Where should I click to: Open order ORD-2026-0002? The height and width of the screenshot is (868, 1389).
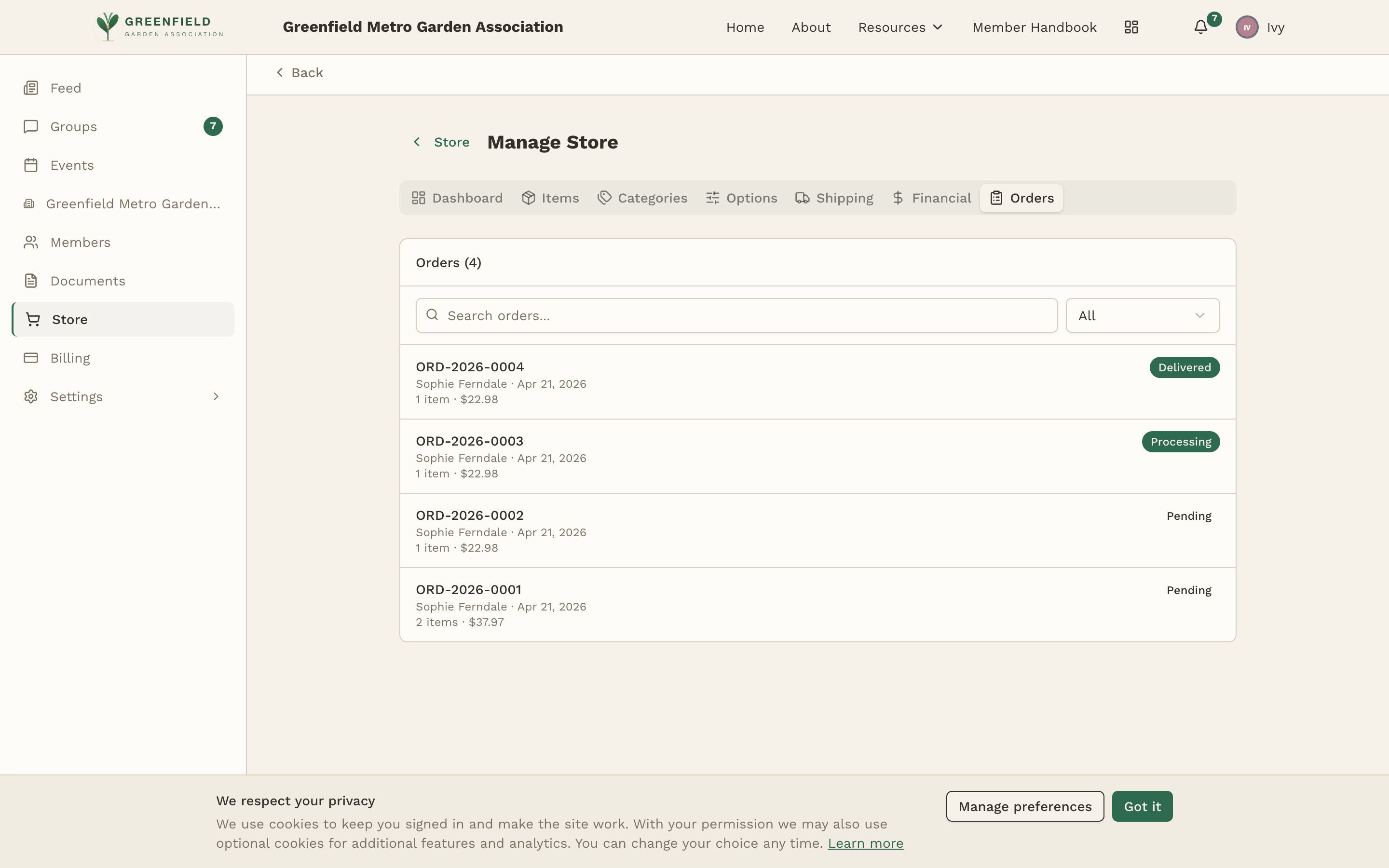(x=817, y=530)
